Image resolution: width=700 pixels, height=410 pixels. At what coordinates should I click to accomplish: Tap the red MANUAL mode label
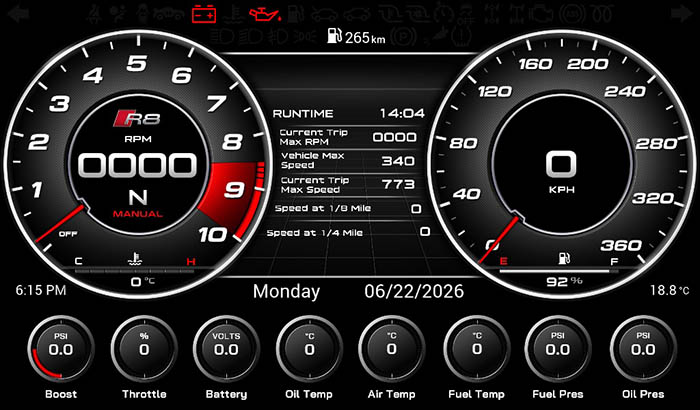click(x=138, y=214)
